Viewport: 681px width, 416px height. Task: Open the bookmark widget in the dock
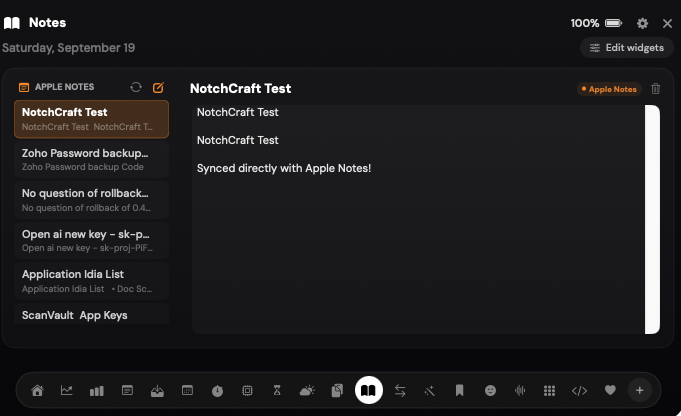460,390
